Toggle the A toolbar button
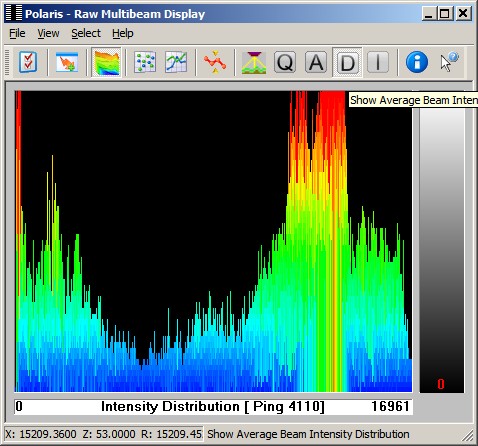The width and height of the screenshot is (478, 446). [x=316, y=62]
